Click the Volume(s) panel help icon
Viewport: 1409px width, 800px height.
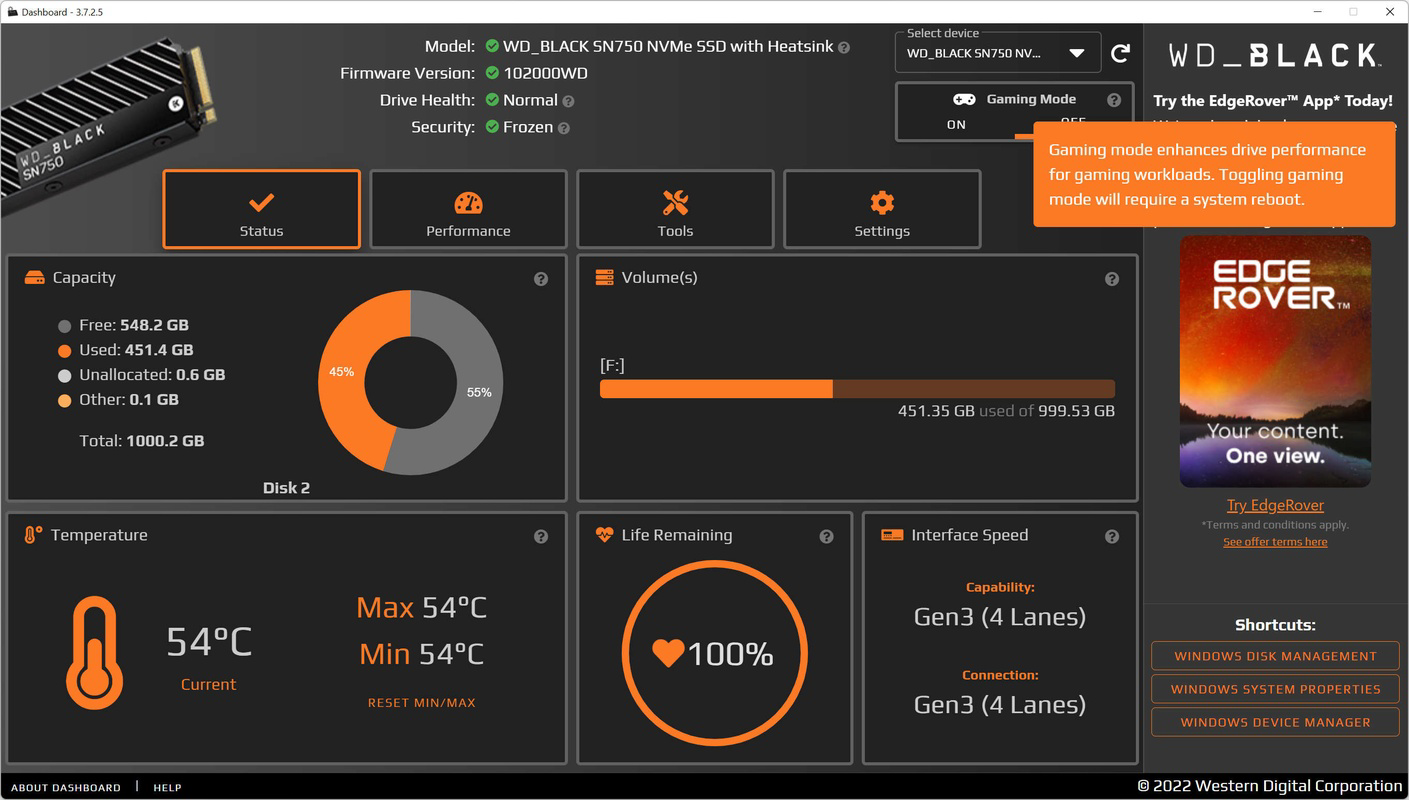click(x=1112, y=279)
